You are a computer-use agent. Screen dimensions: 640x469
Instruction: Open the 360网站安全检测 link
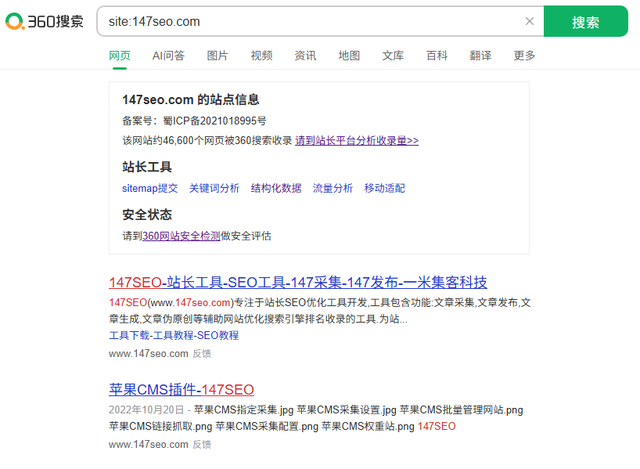coord(181,236)
